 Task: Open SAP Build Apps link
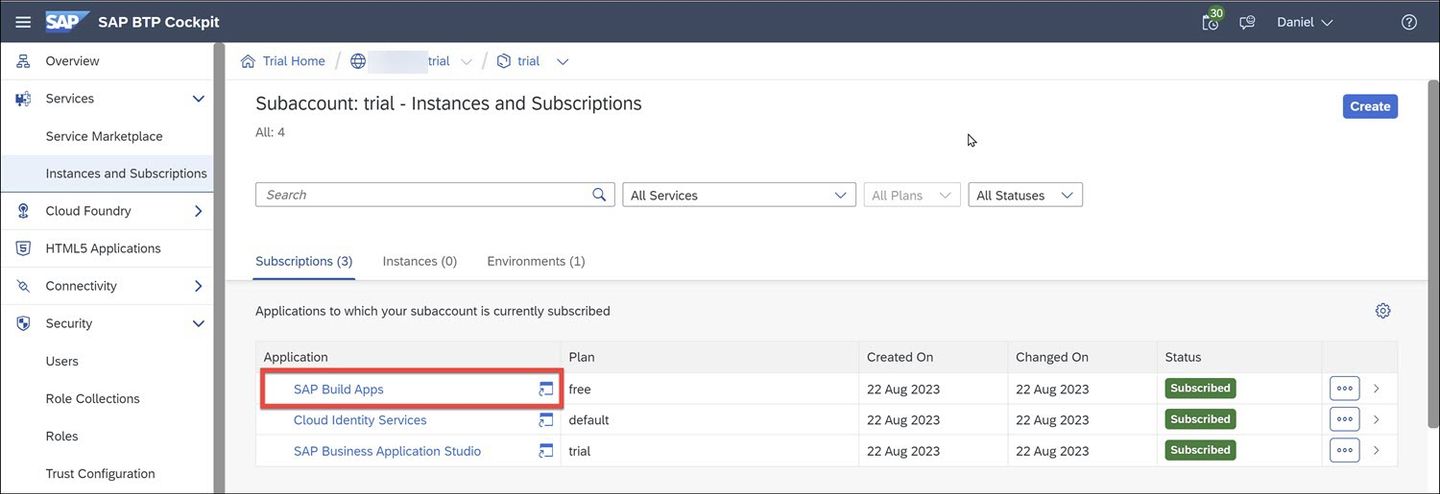click(339, 389)
